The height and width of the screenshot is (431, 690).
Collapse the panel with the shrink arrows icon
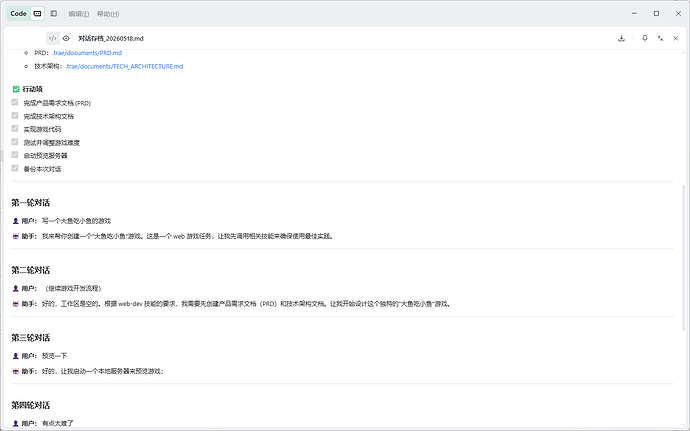(x=660, y=38)
